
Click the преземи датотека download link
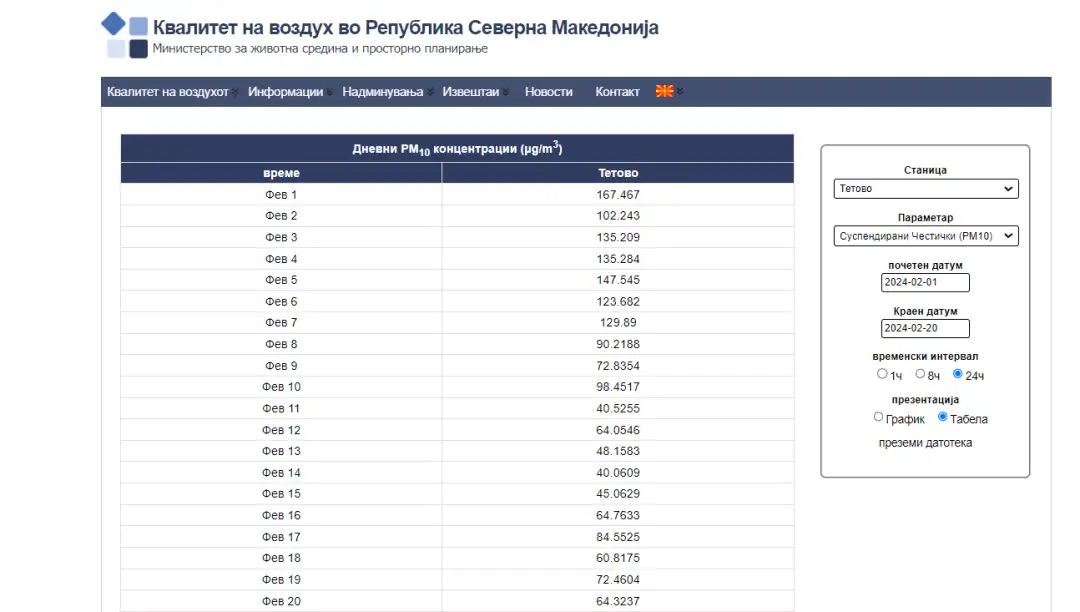tap(925, 443)
